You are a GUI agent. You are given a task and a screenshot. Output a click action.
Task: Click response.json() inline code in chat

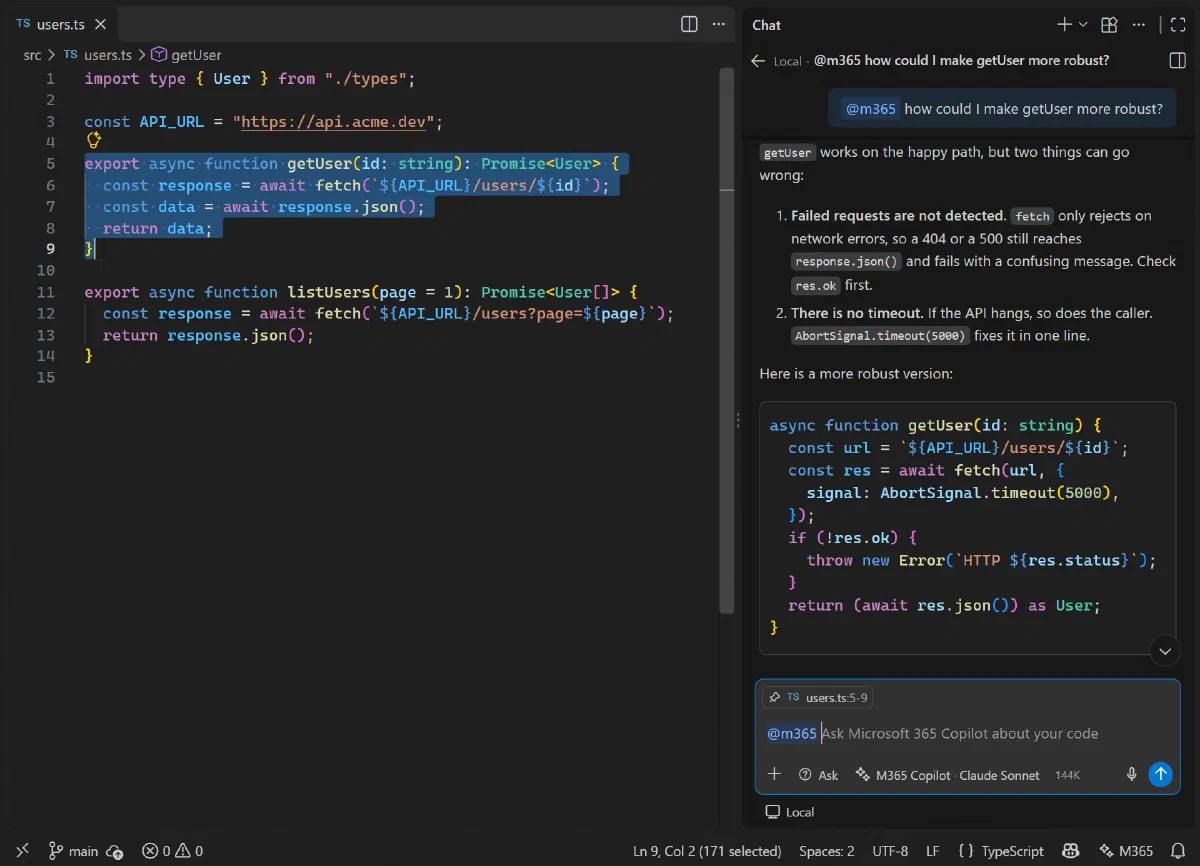point(846,261)
